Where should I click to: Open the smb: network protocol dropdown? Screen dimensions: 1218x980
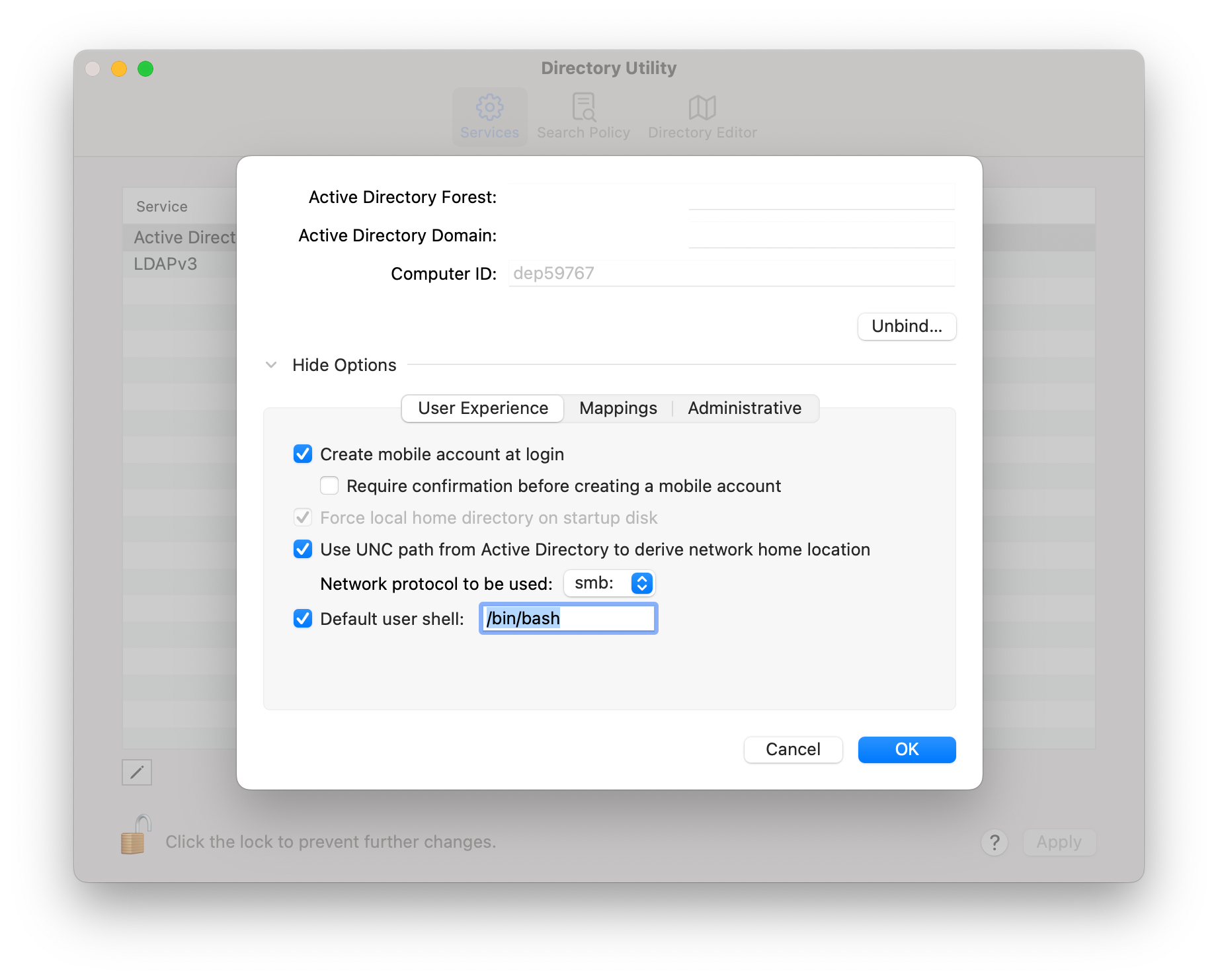[x=609, y=583]
